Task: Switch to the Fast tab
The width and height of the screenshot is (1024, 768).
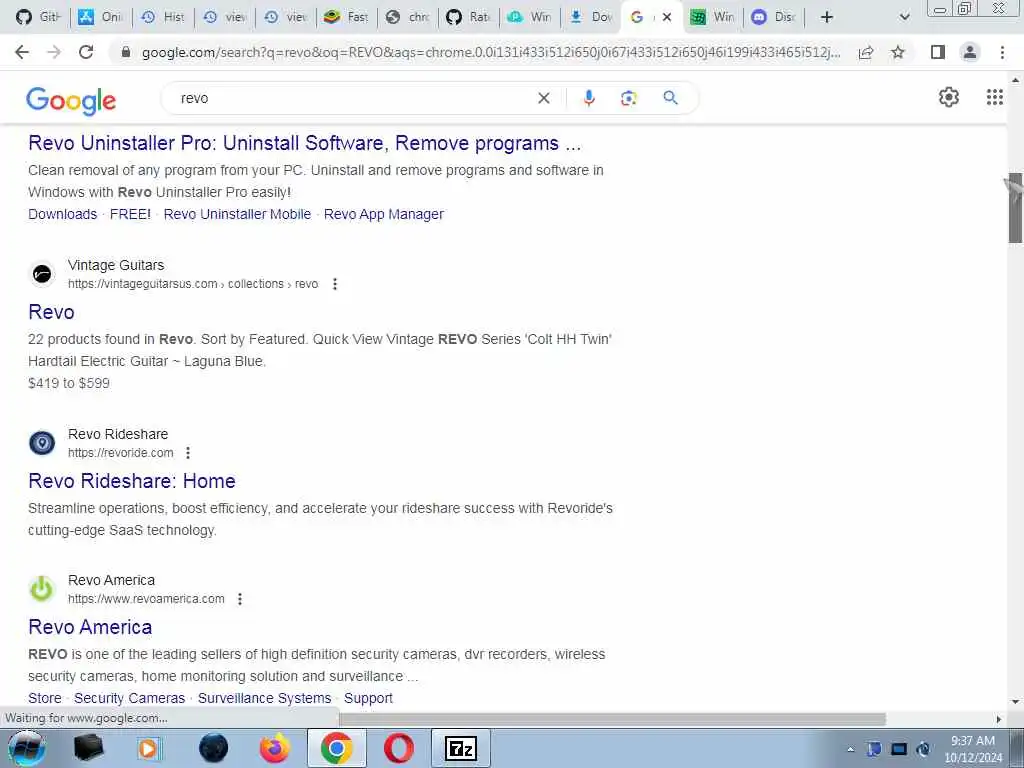Action: 347,17
